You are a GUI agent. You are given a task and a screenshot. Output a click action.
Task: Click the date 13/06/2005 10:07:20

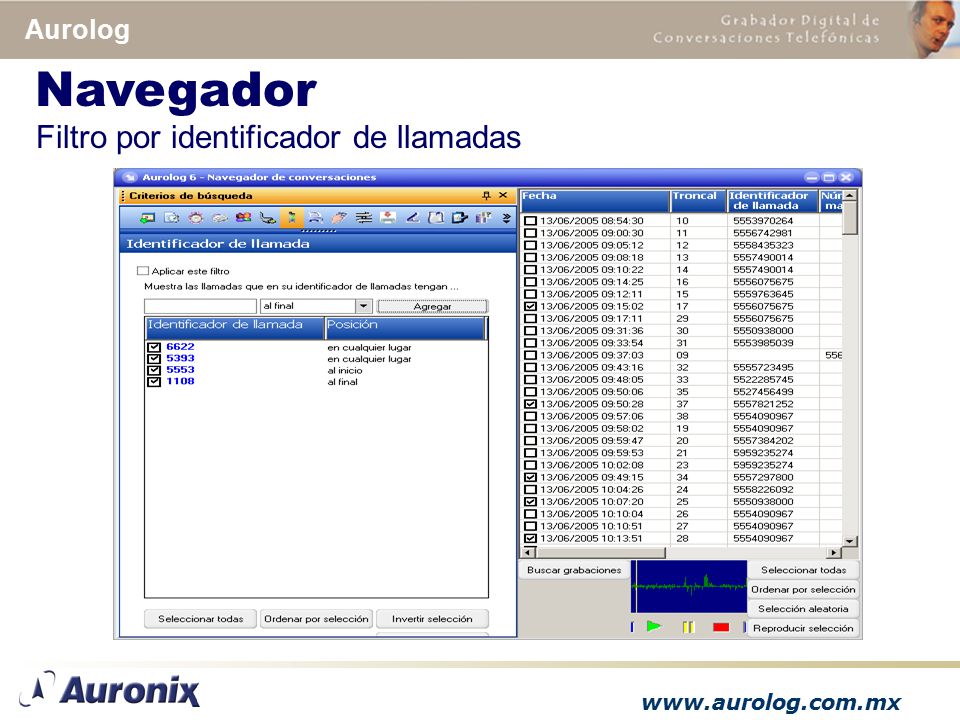tap(591, 502)
